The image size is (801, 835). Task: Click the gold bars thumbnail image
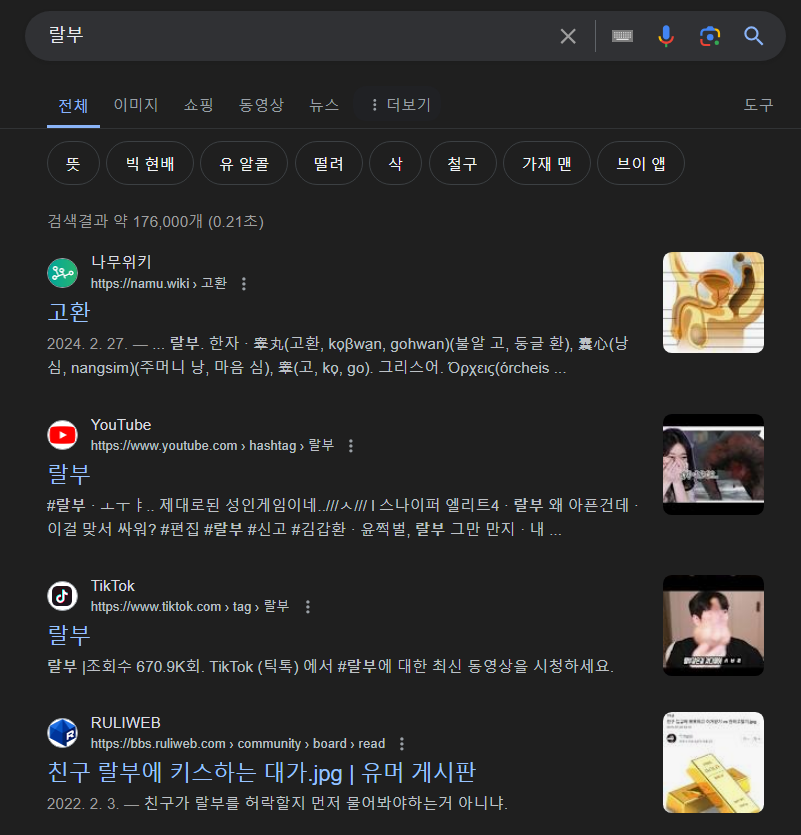[x=713, y=763]
